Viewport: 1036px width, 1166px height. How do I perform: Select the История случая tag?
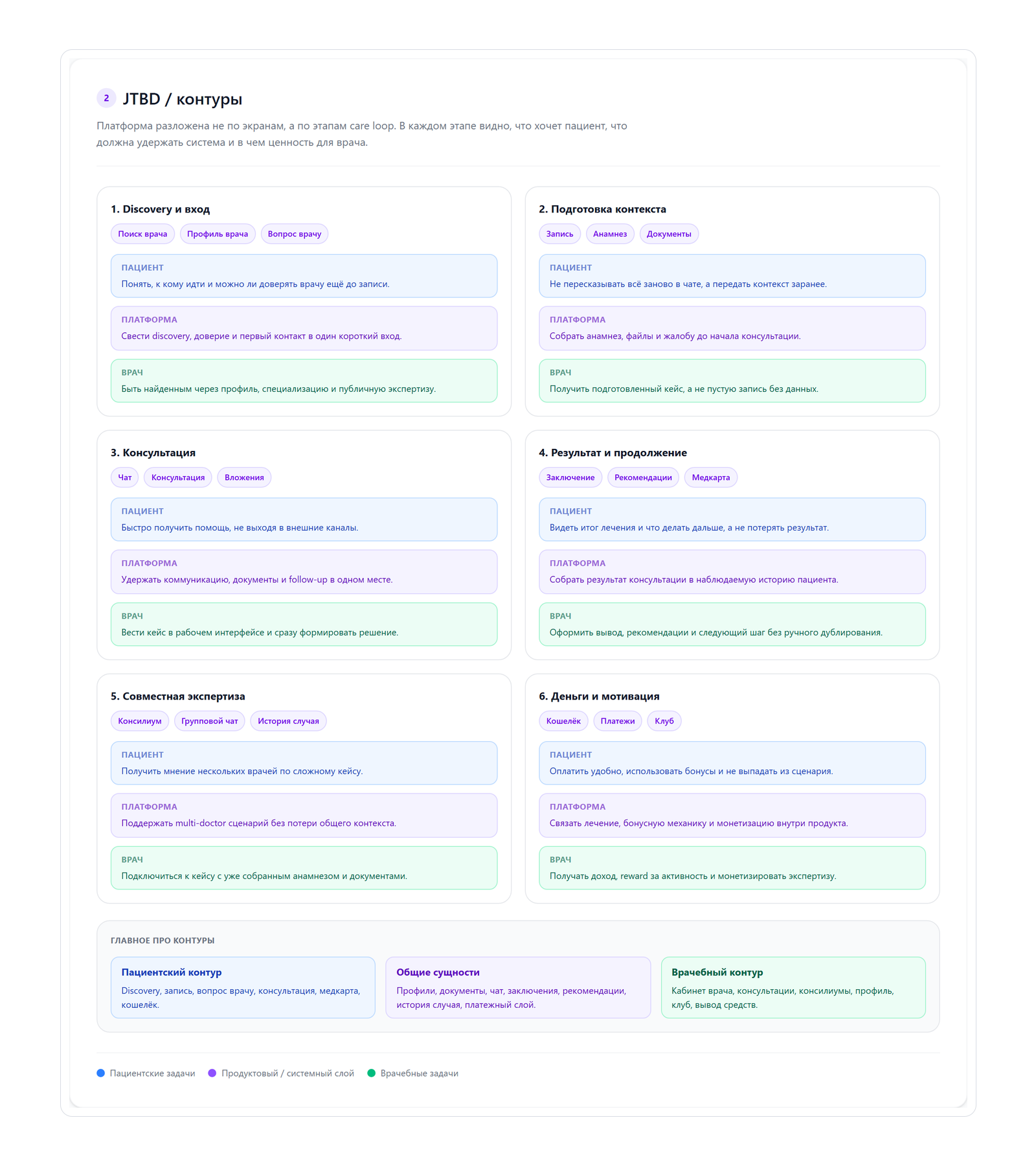[288, 721]
